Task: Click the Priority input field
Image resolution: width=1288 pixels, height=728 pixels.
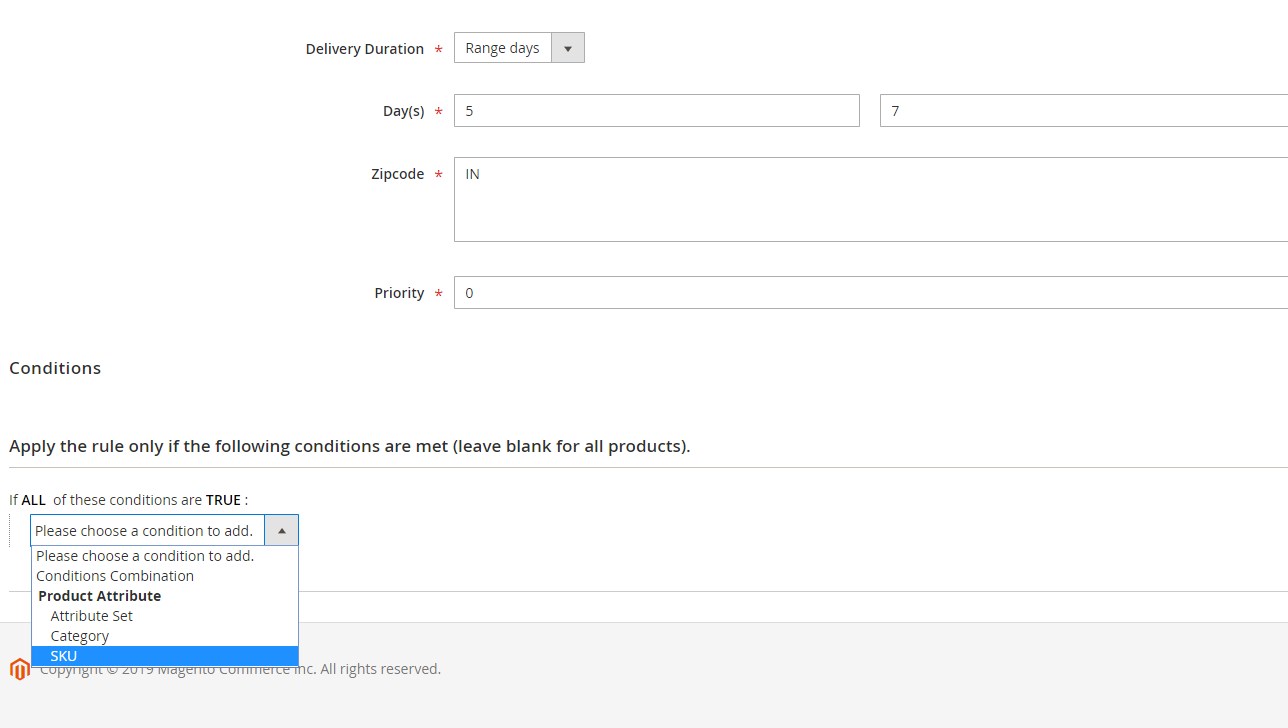Action: click(x=870, y=293)
